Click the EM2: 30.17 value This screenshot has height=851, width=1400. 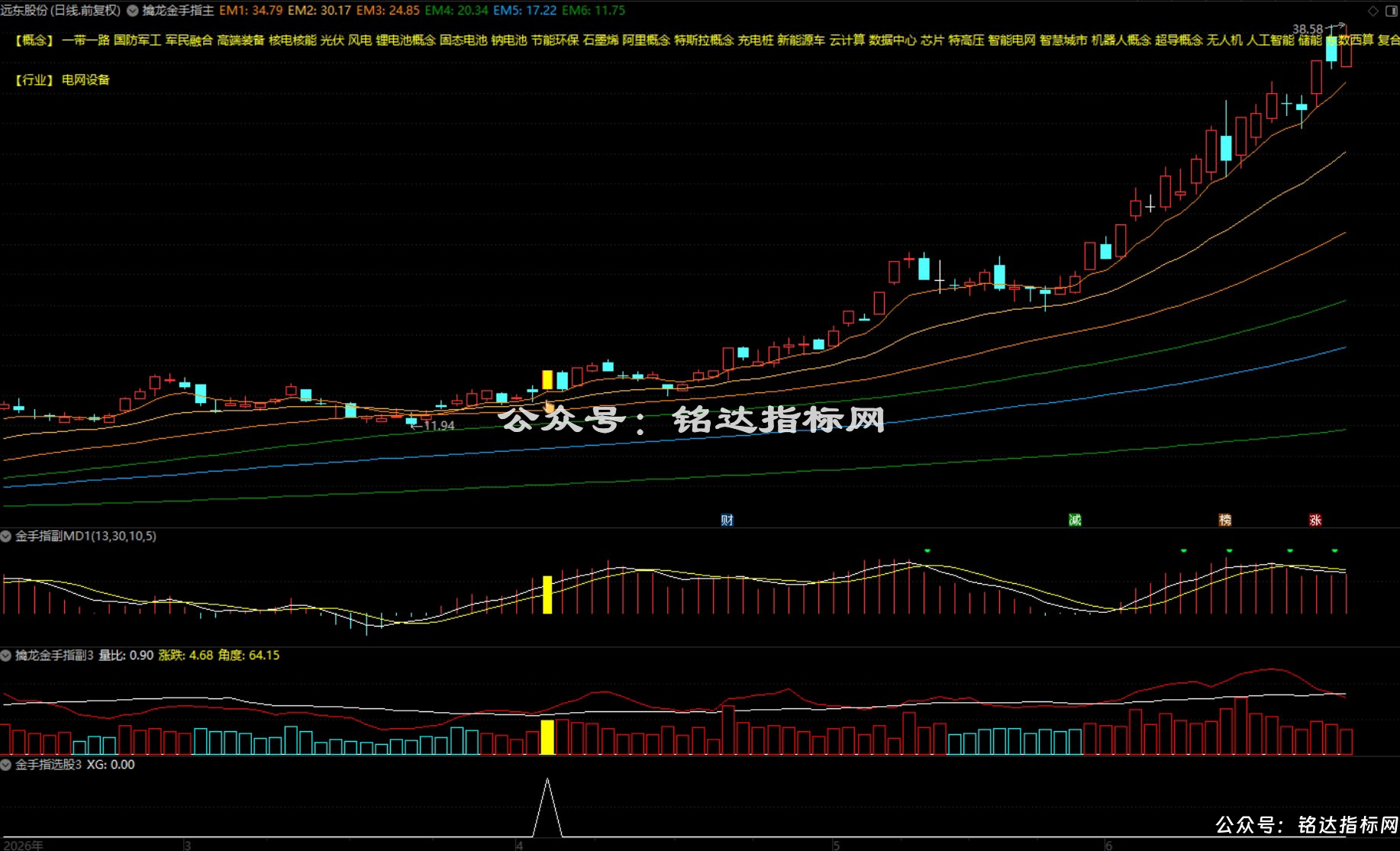pyautogui.click(x=320, y=11)
